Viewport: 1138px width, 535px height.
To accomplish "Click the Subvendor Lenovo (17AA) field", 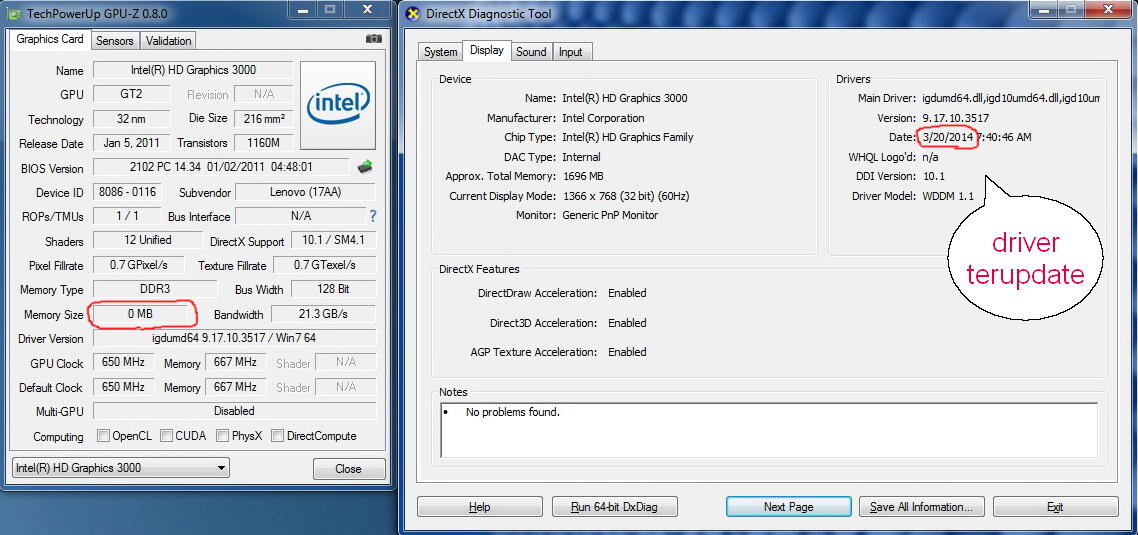I will (306, 192).
